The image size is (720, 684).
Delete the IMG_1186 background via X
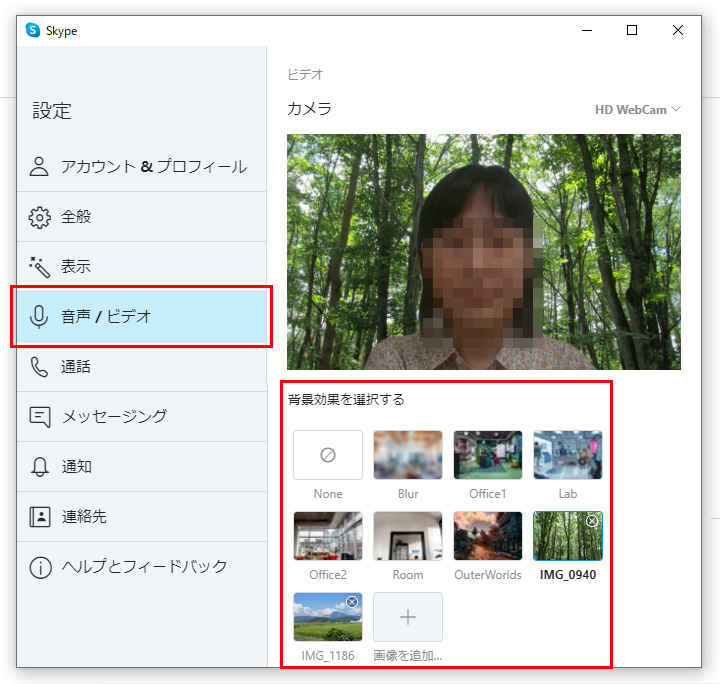352,601
